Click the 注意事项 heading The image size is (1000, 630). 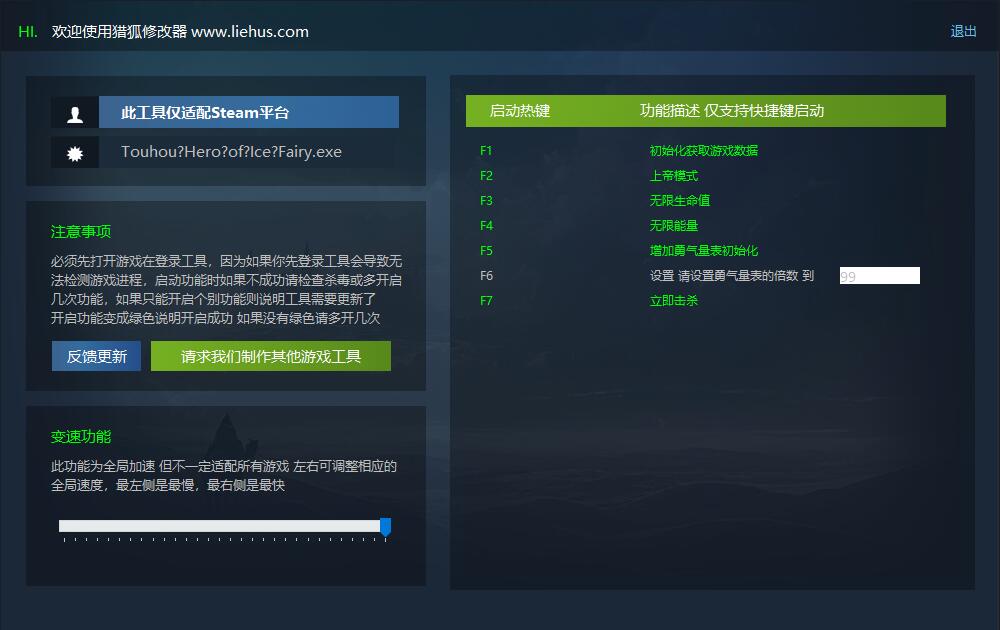80,231
